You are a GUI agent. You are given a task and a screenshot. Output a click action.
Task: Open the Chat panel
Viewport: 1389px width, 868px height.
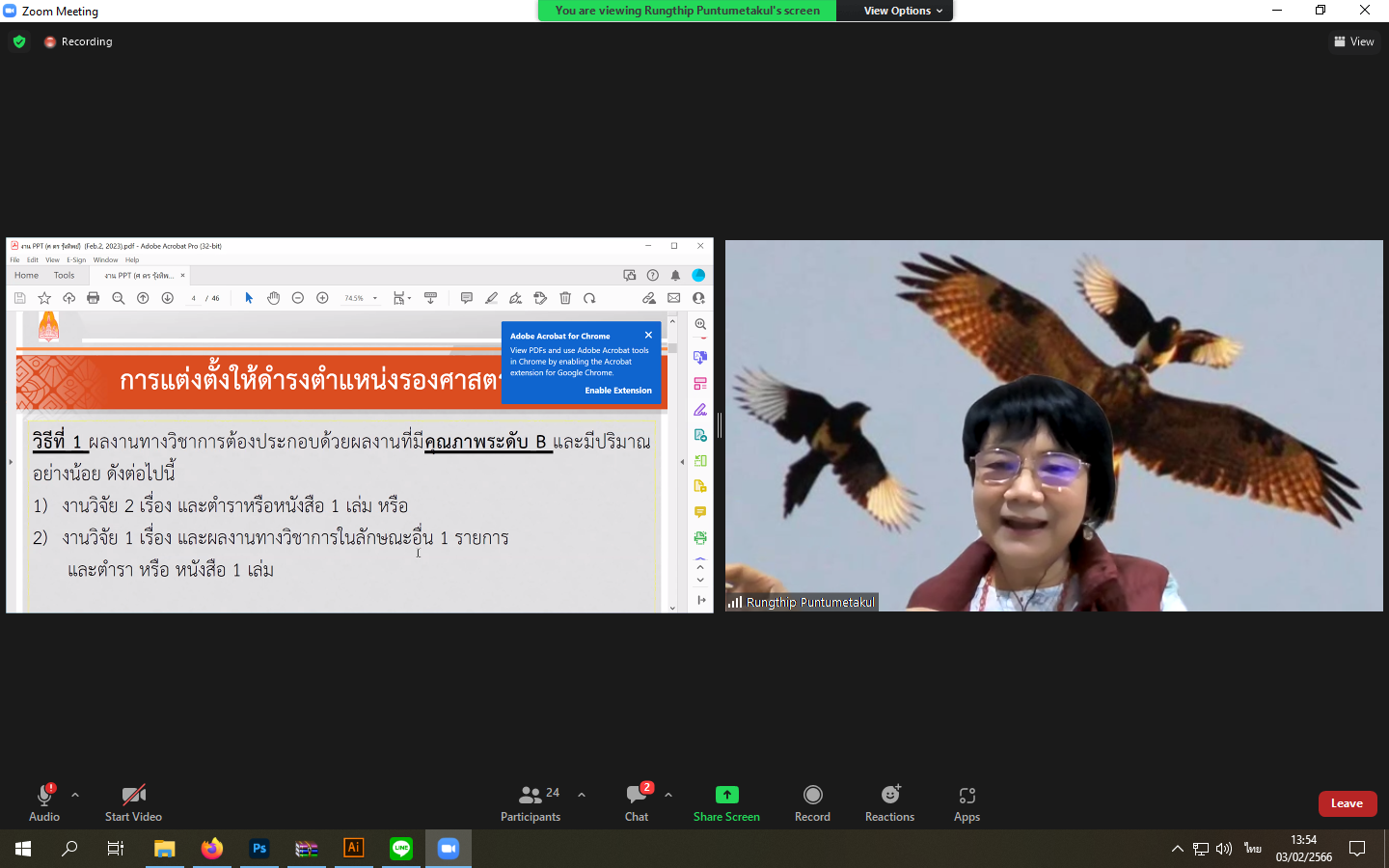pyautogui.click(x=637, y=802)
